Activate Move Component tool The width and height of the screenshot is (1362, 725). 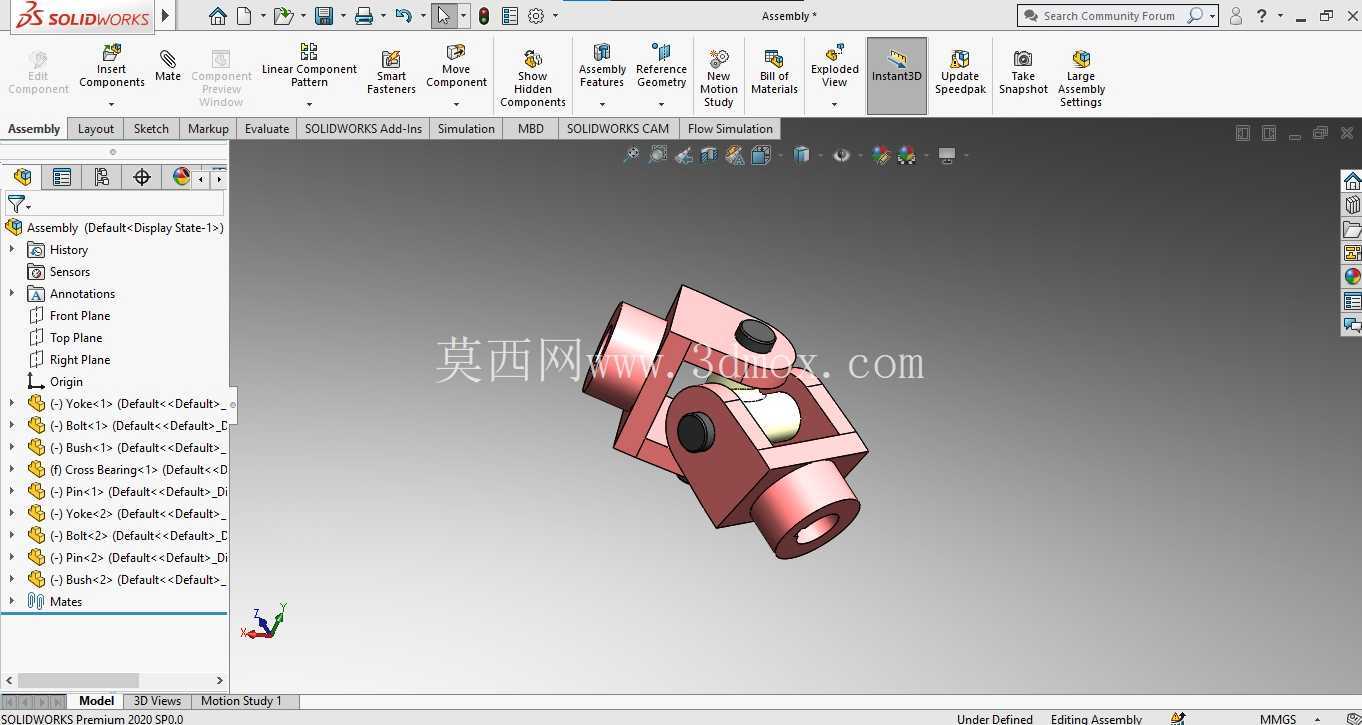click(456, 65)
